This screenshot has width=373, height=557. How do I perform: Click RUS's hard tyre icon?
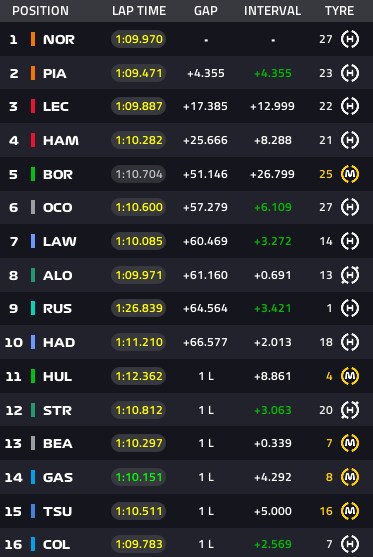pos(350,308)
